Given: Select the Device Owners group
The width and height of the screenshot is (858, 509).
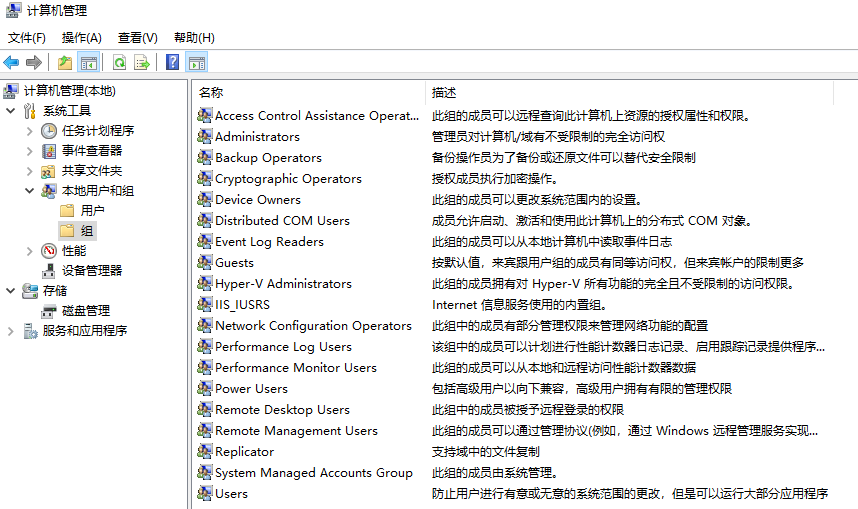Looking at the screenshot, I should 258,200.
